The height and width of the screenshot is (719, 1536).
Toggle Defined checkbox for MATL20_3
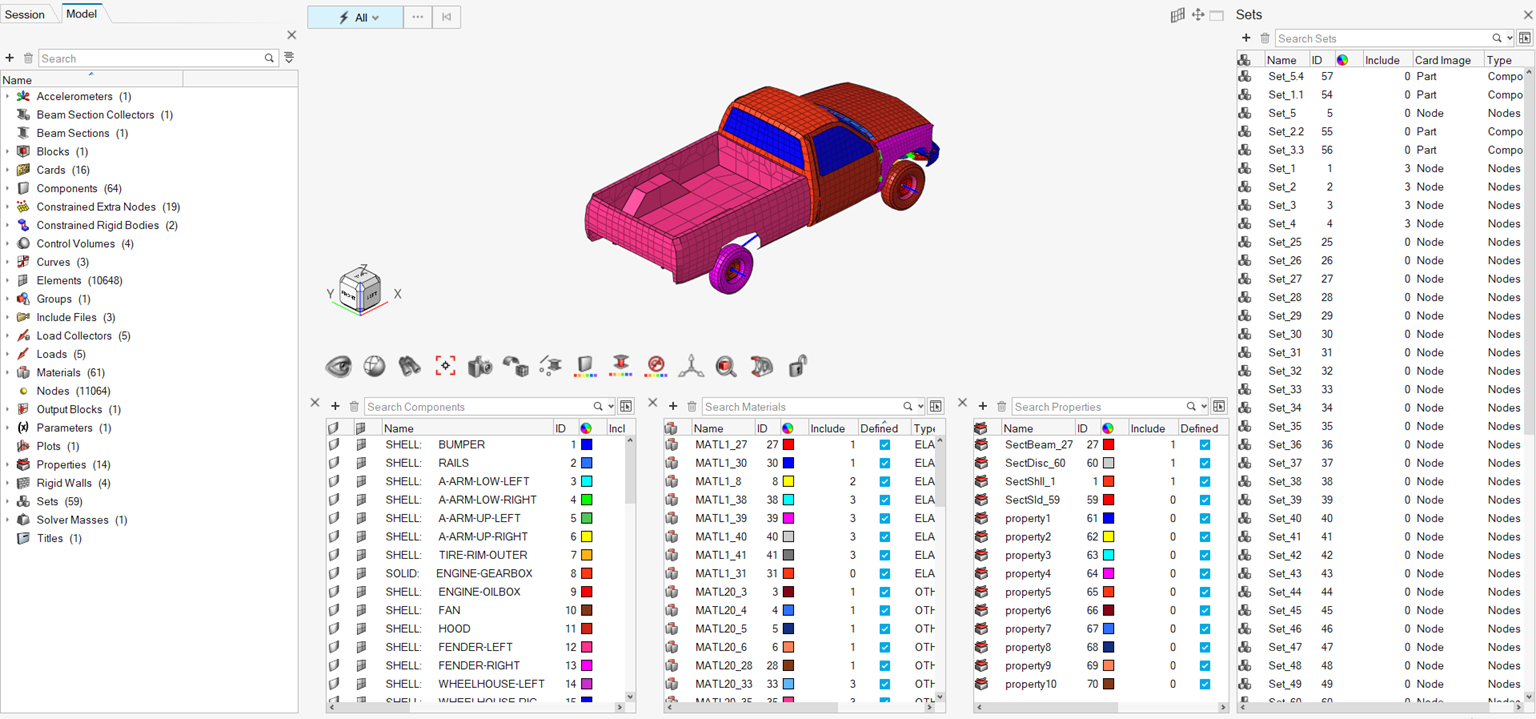[885, 591]
